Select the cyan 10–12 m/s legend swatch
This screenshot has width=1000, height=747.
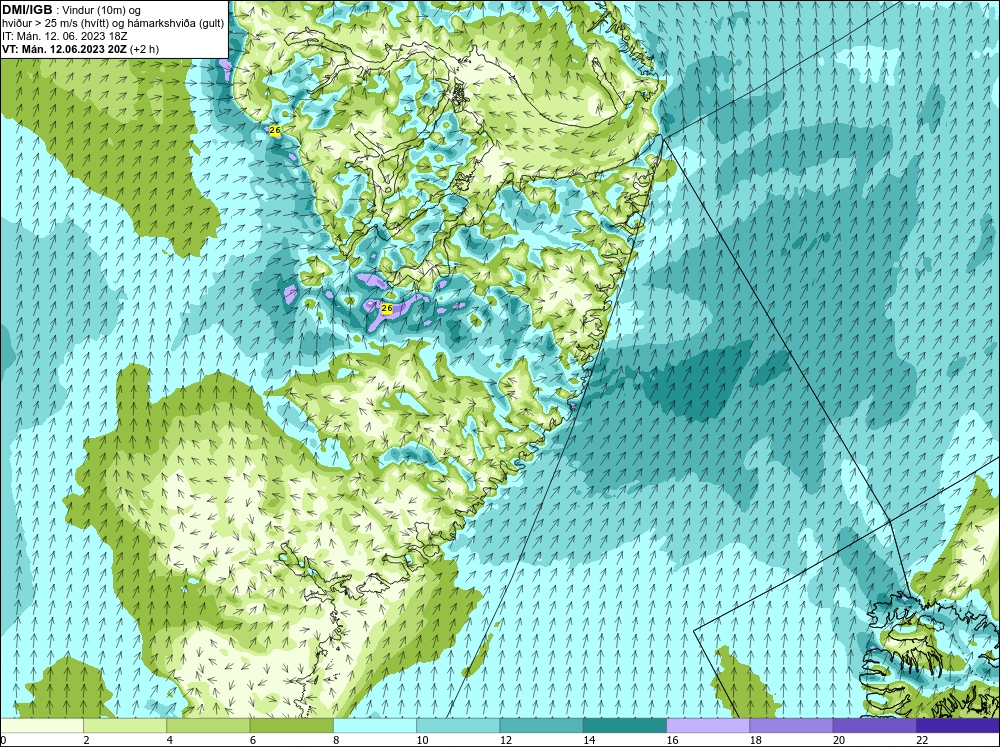[458, 726]
